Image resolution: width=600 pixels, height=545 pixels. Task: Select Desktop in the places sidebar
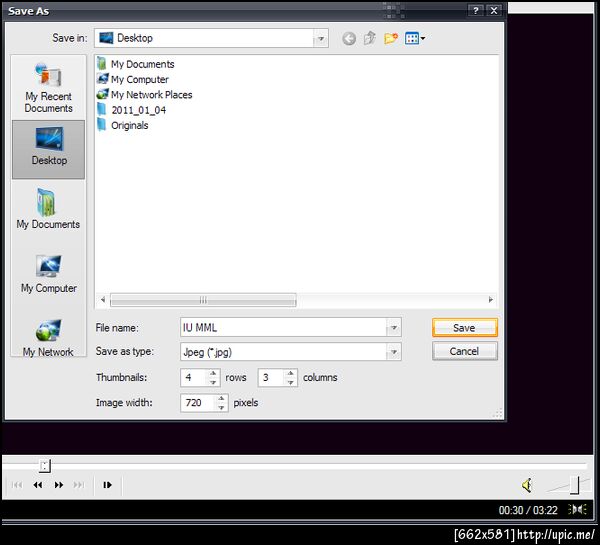tap(49, 149)
